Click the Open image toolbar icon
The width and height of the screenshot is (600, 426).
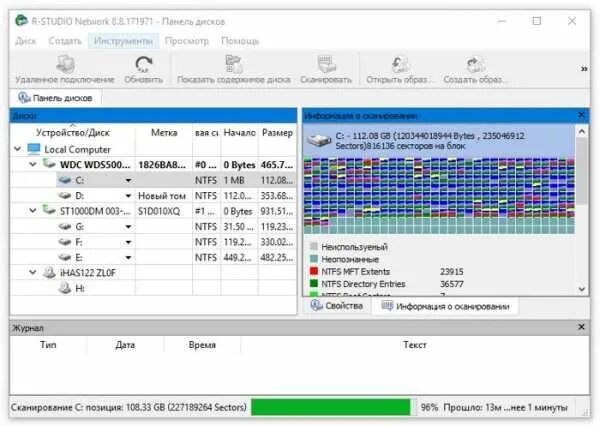click(400, 64)
